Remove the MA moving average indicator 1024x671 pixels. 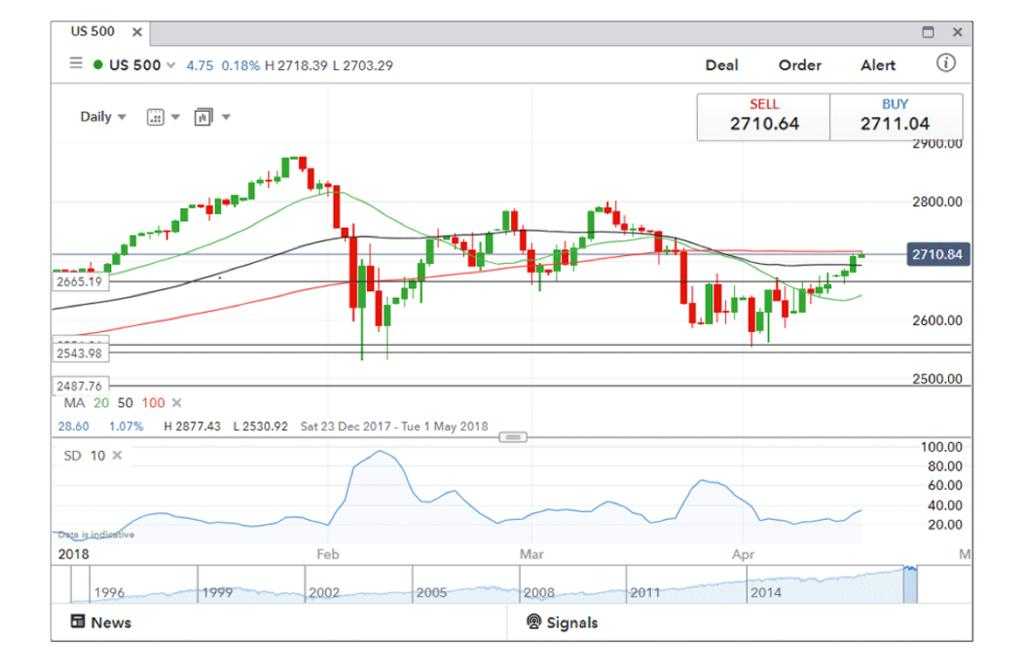(x=177, y=403)
